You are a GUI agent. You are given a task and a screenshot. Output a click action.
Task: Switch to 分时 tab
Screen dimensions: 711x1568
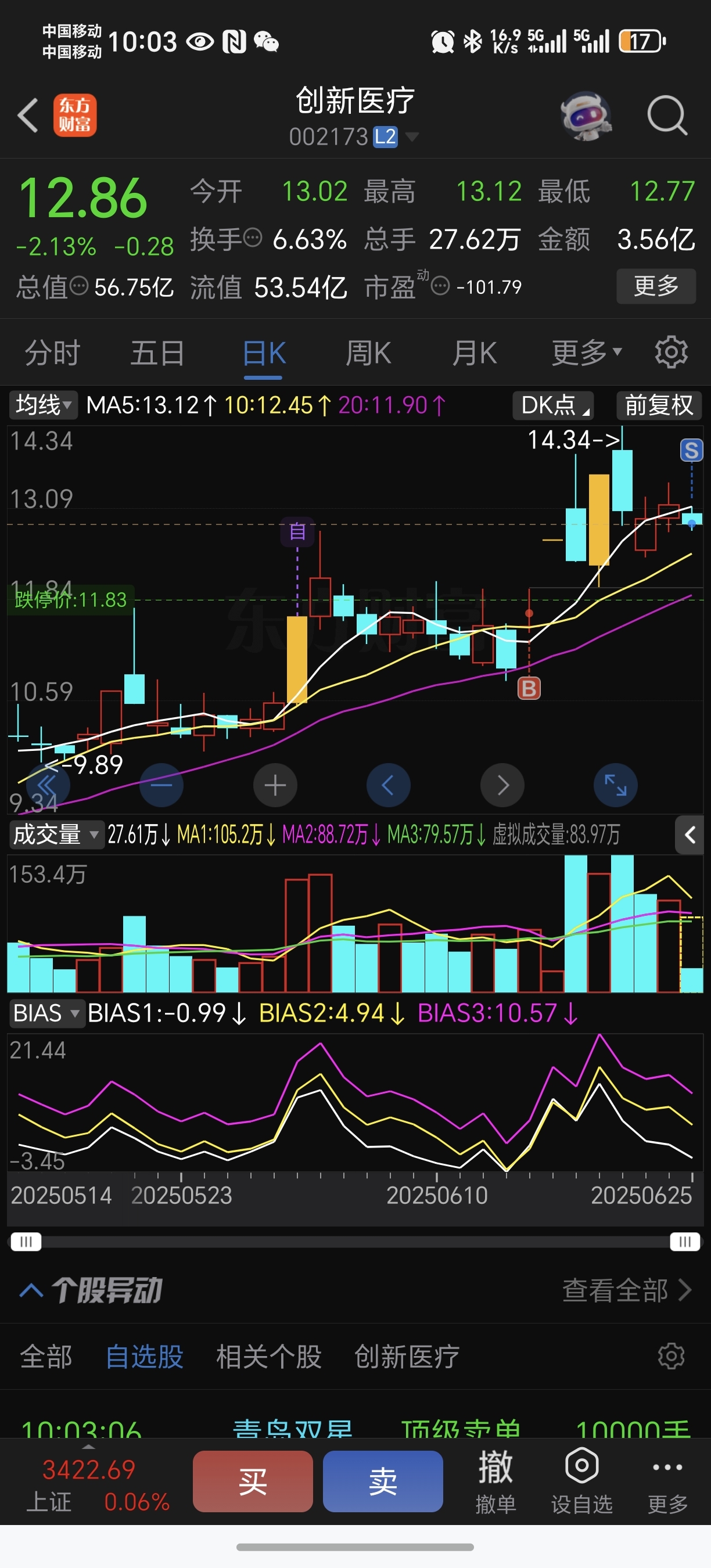click(x=52, y=353)
